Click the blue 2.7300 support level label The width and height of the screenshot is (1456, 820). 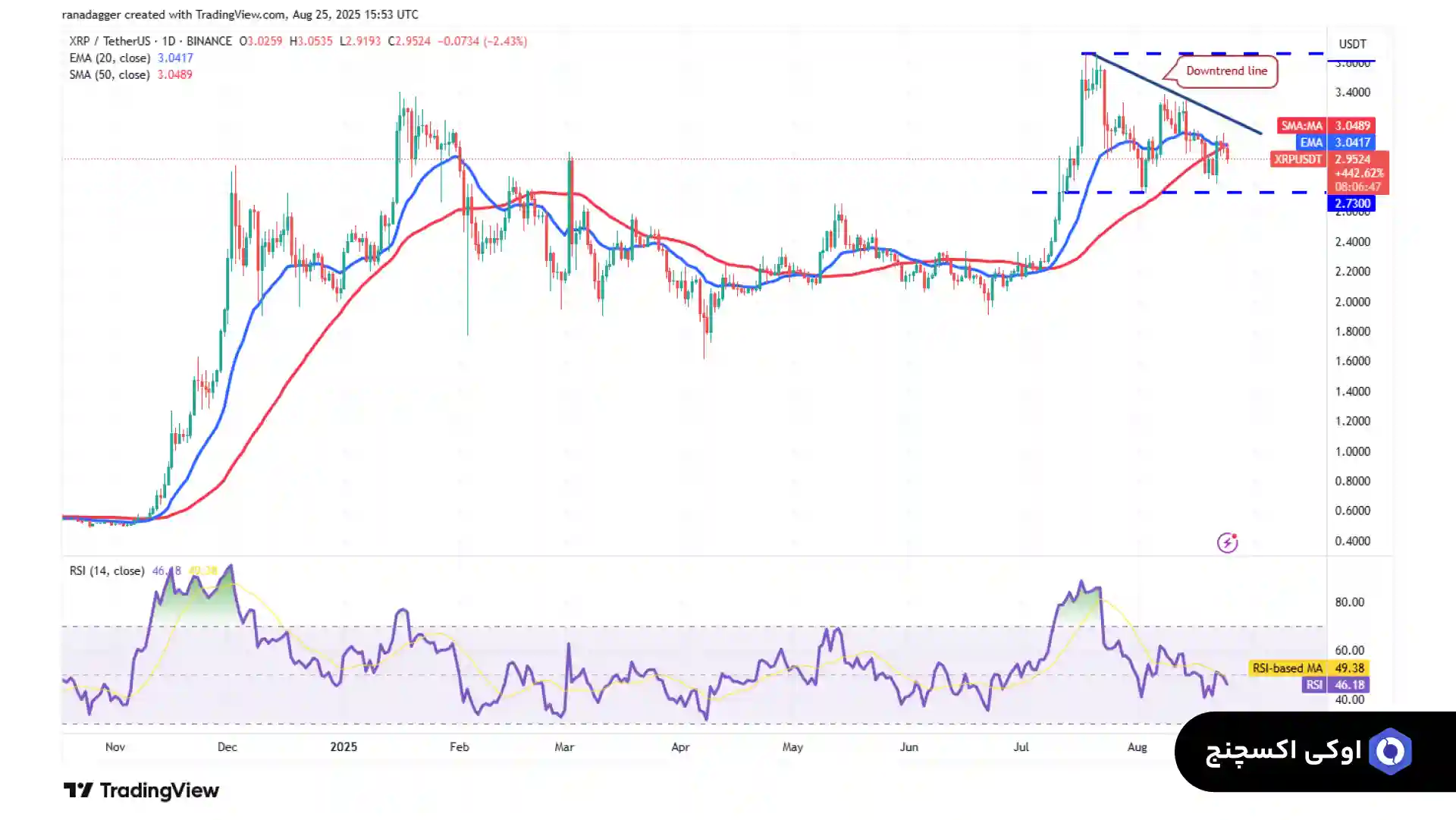point(1352,203)
